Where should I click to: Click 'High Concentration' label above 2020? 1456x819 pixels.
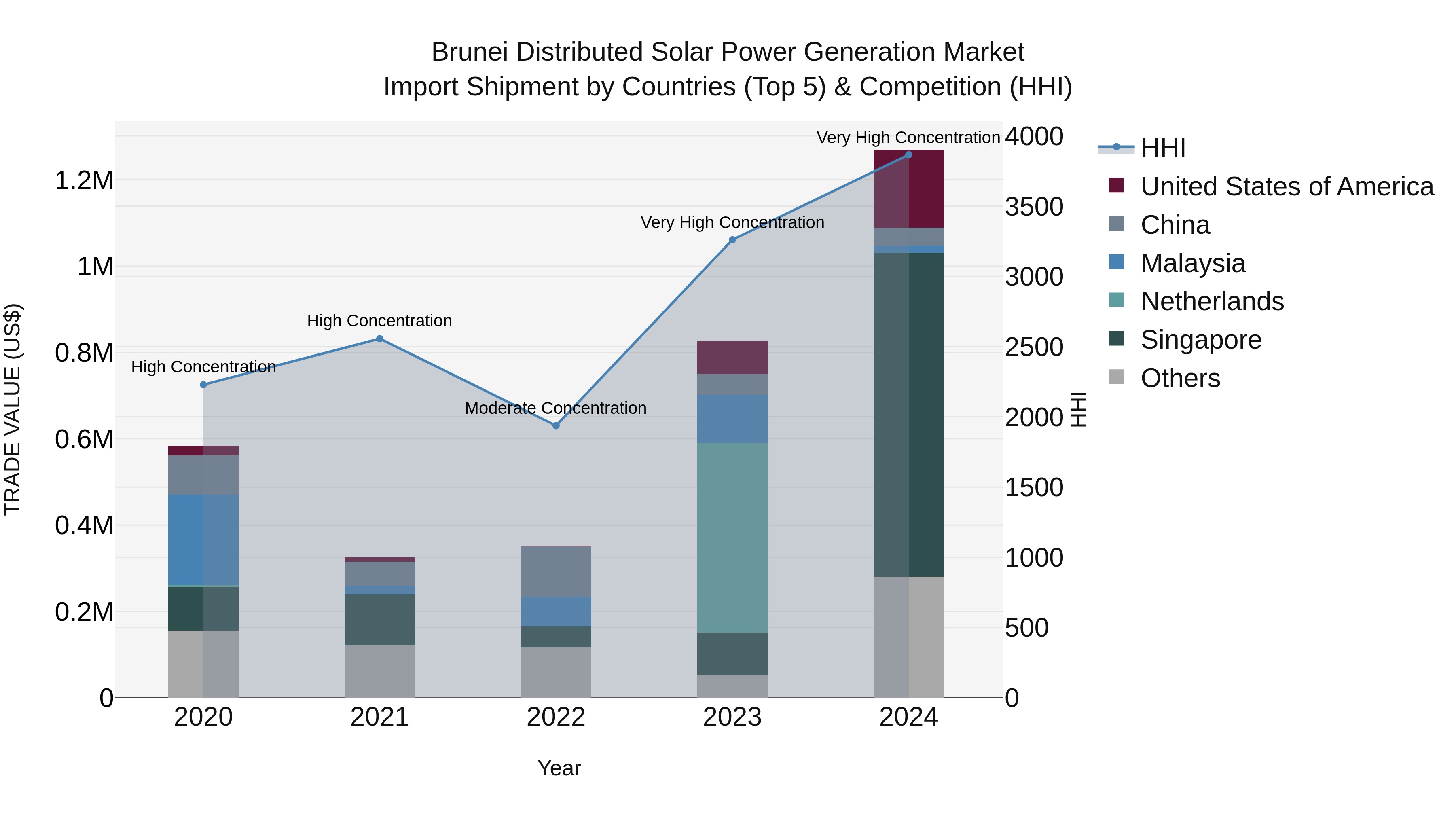click(x=203, y=367)
